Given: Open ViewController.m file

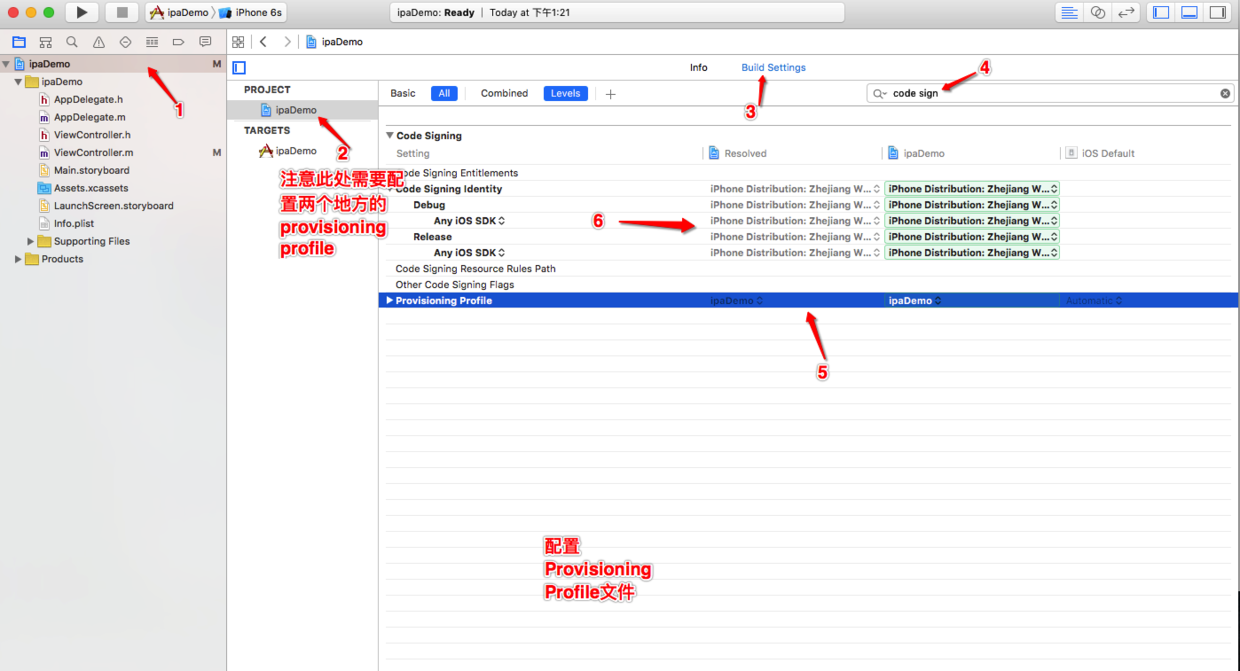Looking at the screenshot, I should pyautogui.click(x=93, y=153).
